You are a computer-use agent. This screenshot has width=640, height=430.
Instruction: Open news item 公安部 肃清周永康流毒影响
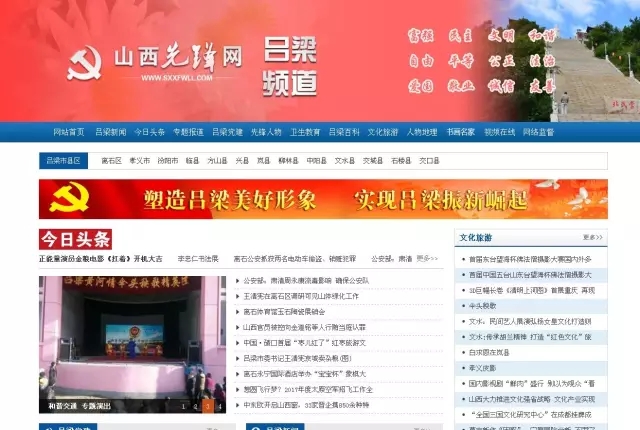coord(306,281)
